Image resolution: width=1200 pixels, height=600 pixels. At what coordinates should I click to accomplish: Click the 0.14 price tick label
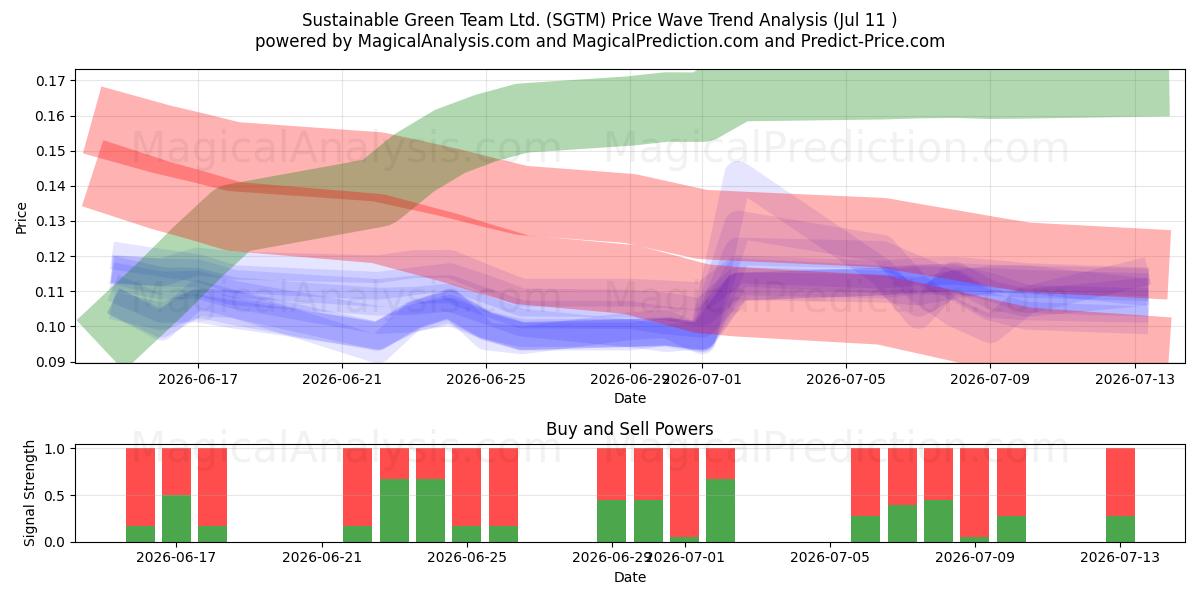pos(52,186)
